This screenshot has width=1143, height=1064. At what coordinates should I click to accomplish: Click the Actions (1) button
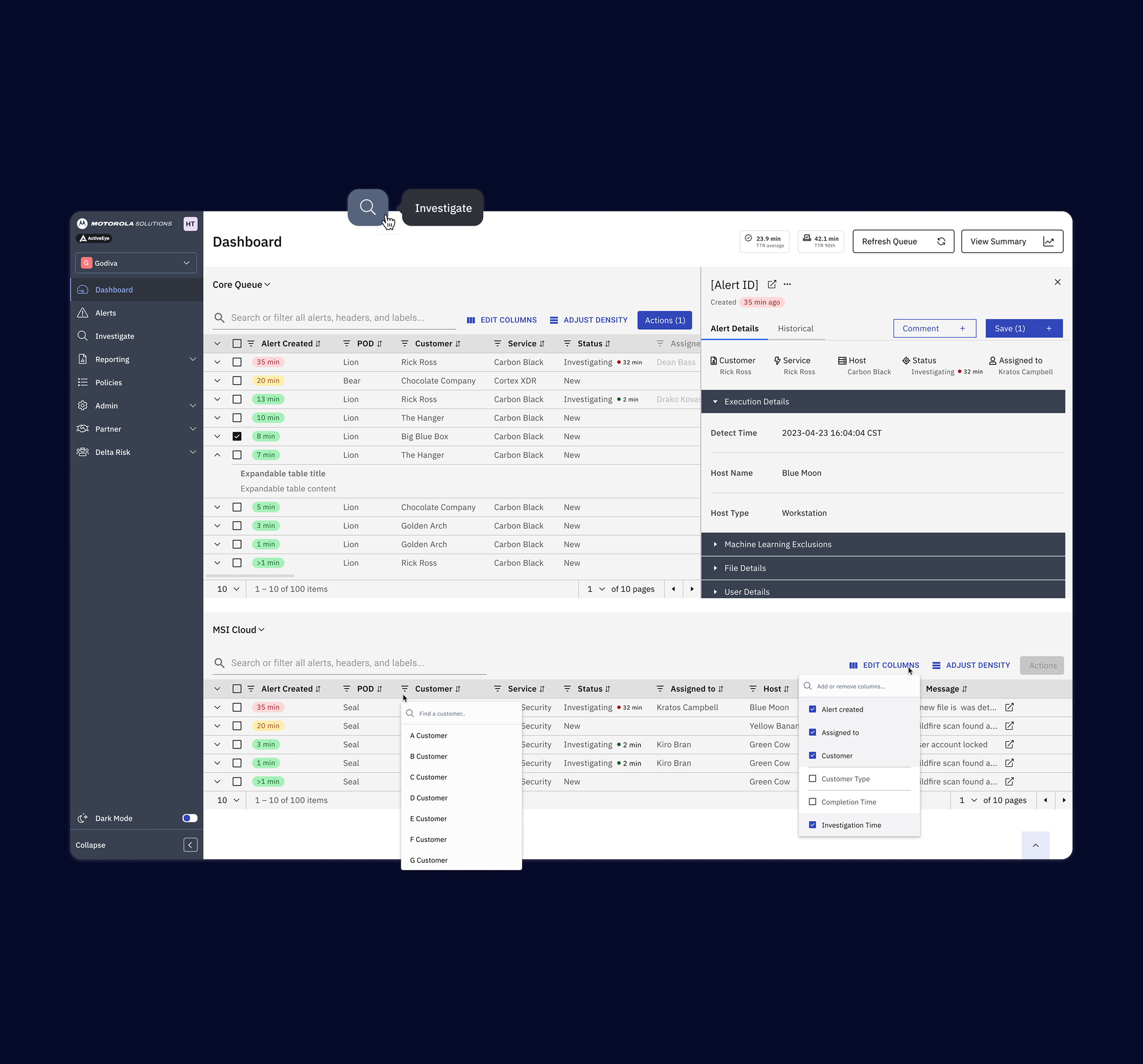click(664, 320)
